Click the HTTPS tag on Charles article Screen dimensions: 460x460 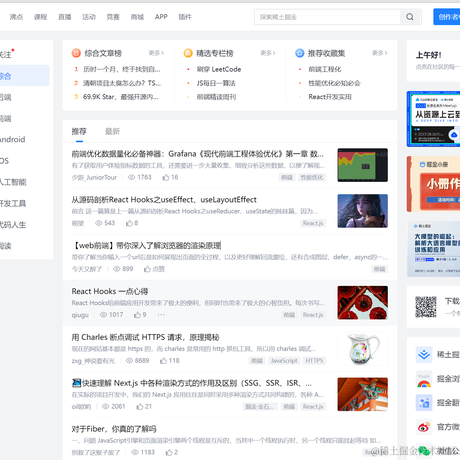314,361
